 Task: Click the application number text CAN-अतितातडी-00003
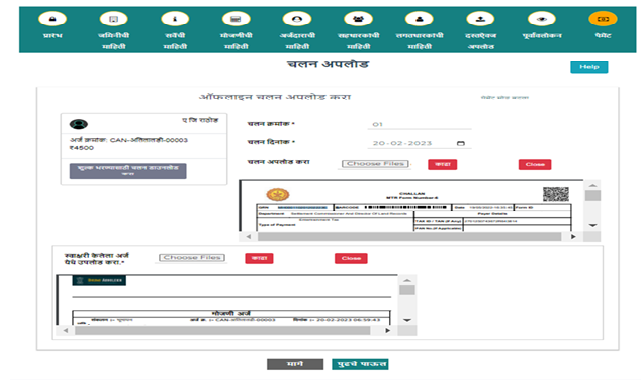(148, 140)
